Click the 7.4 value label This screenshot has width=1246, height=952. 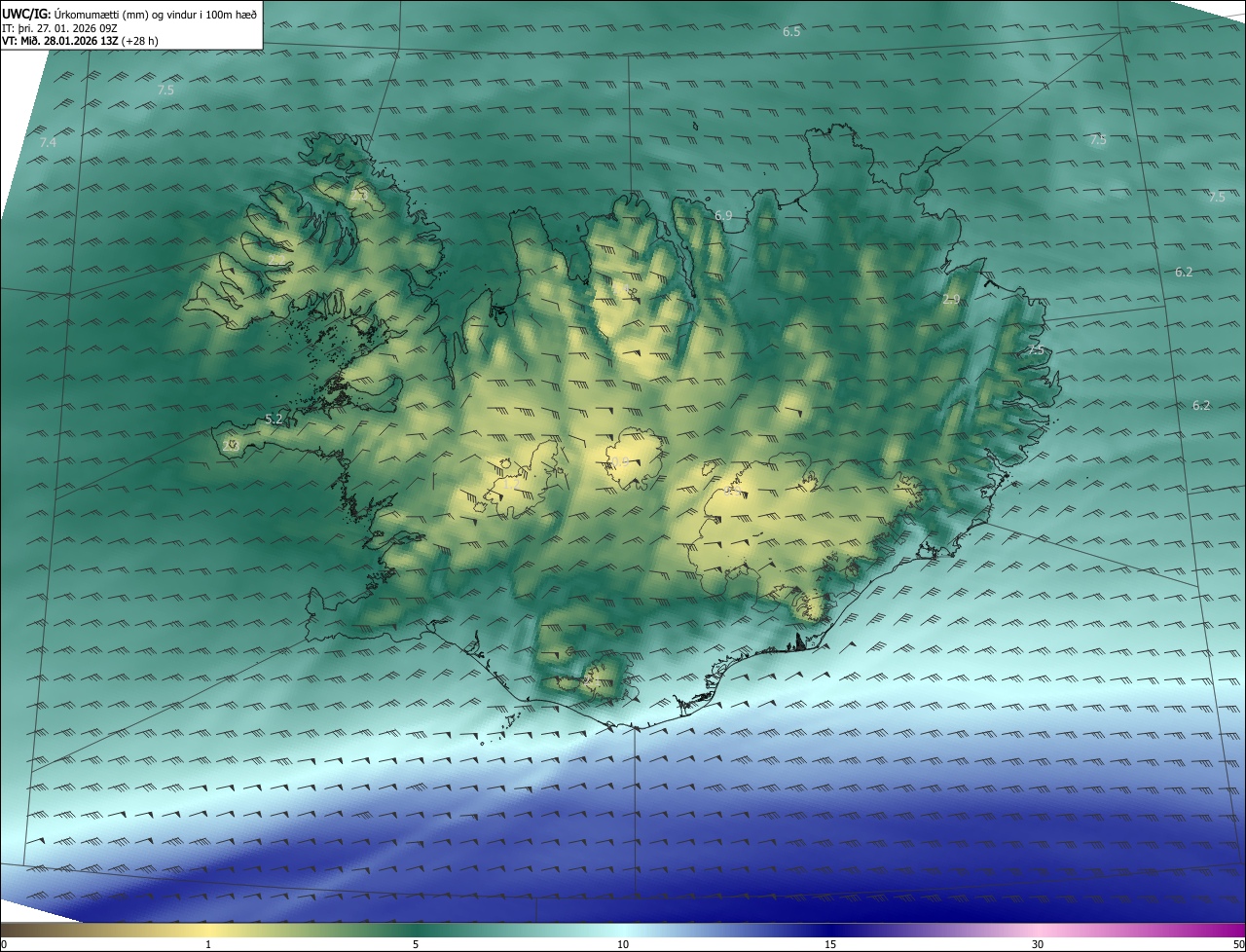pyautogui.click(x=48, y=143)
